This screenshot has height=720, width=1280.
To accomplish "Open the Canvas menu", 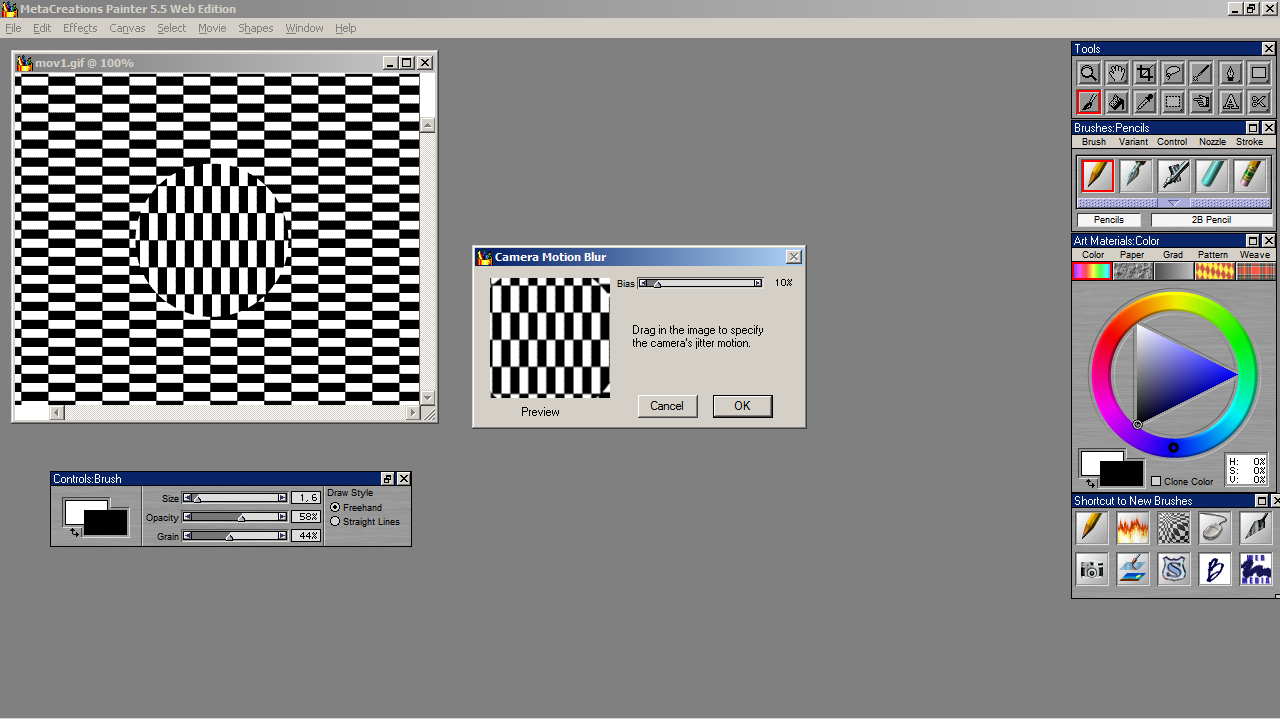I will click(127, 28).
